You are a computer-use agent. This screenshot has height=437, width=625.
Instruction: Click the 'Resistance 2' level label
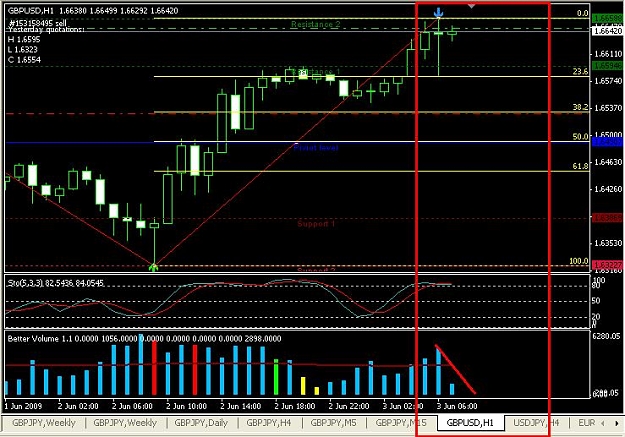pos(316,24)
